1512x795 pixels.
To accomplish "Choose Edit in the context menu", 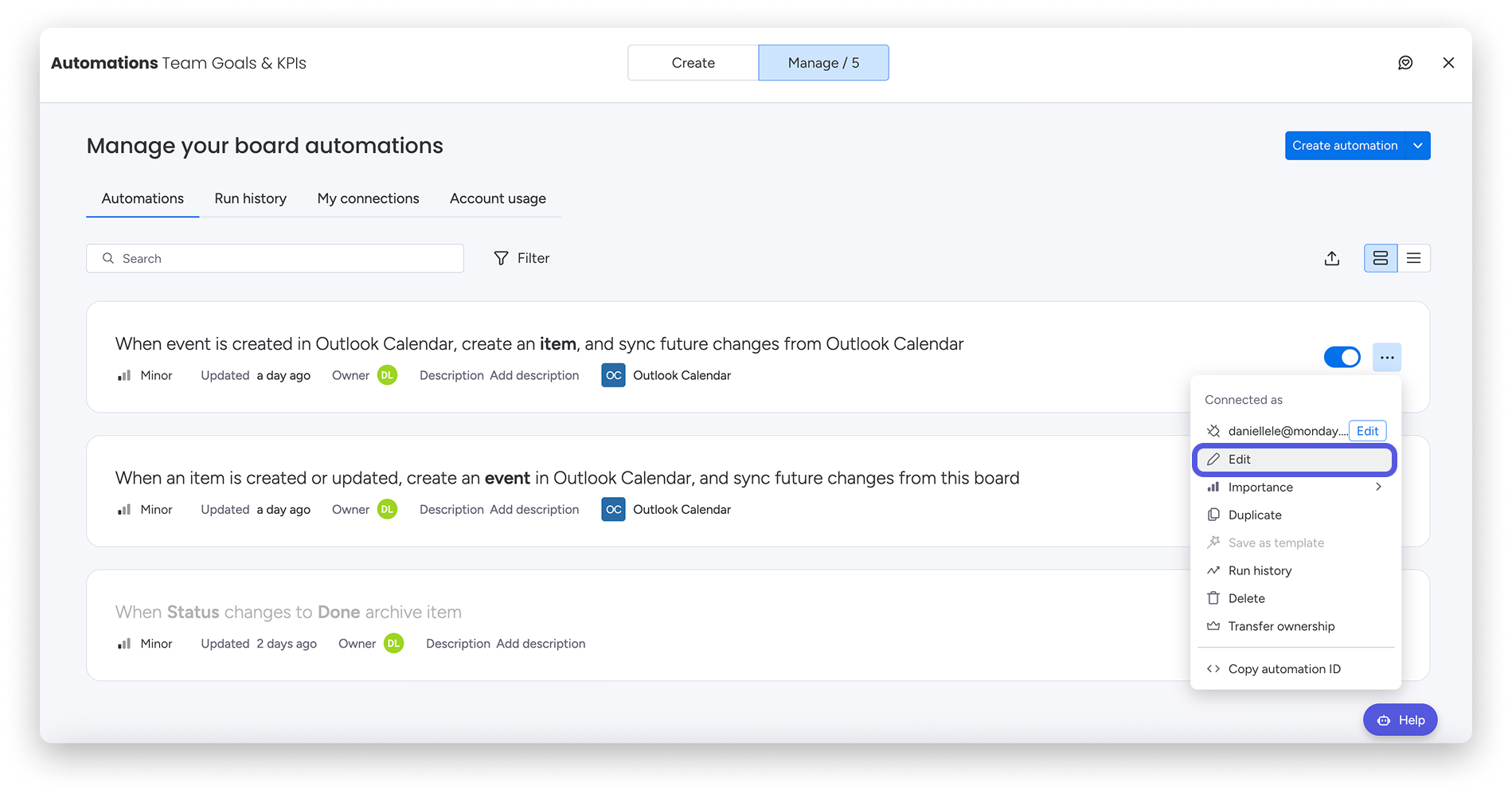I will pyautogui.click(x=1295, y=460).
